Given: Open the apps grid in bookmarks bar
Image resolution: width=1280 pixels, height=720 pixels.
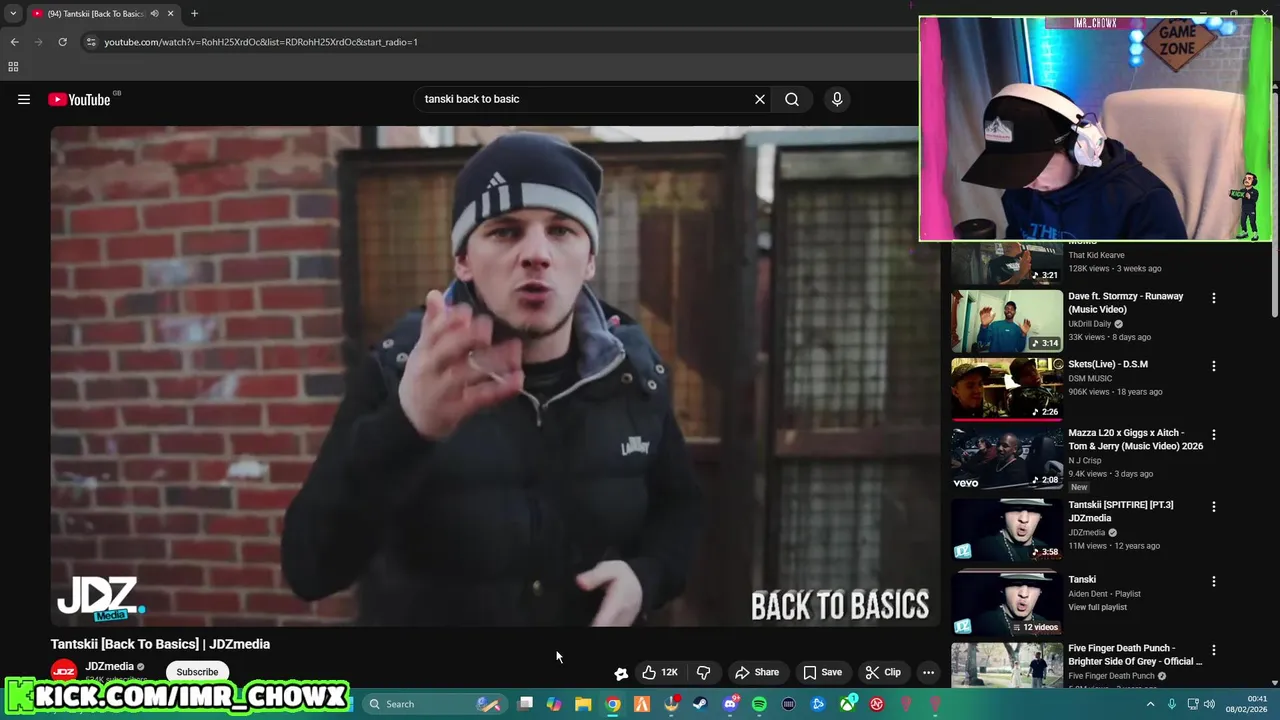Looking at the screenshot, I should [x=13, y=67].
